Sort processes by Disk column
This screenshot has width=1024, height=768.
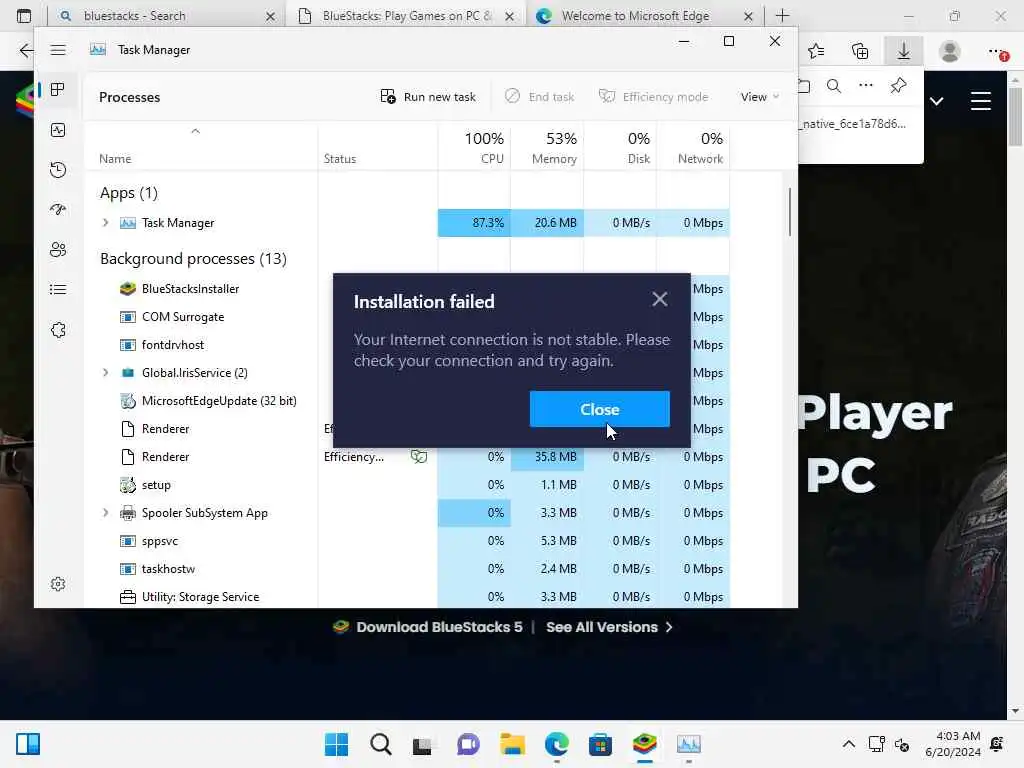tap(620, 148)
